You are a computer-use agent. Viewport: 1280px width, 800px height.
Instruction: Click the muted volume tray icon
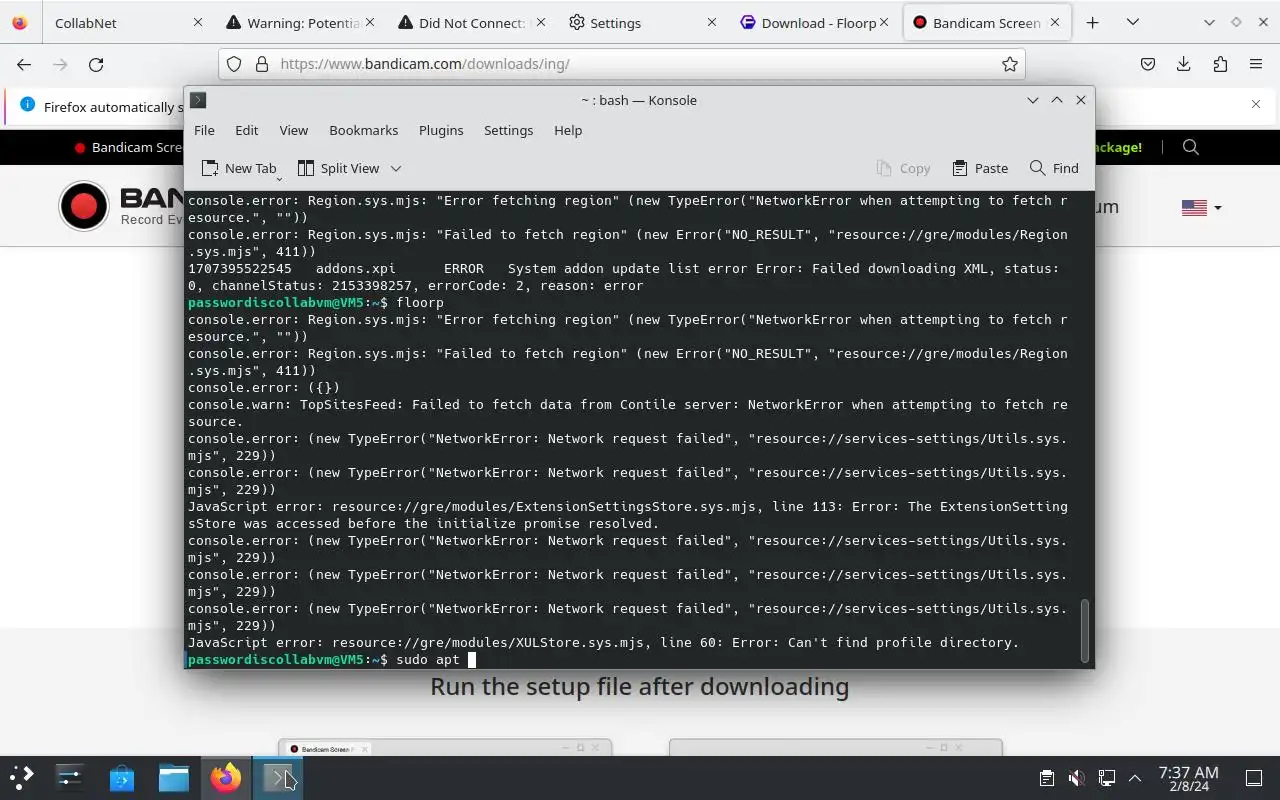click(x=1076, y=778)
